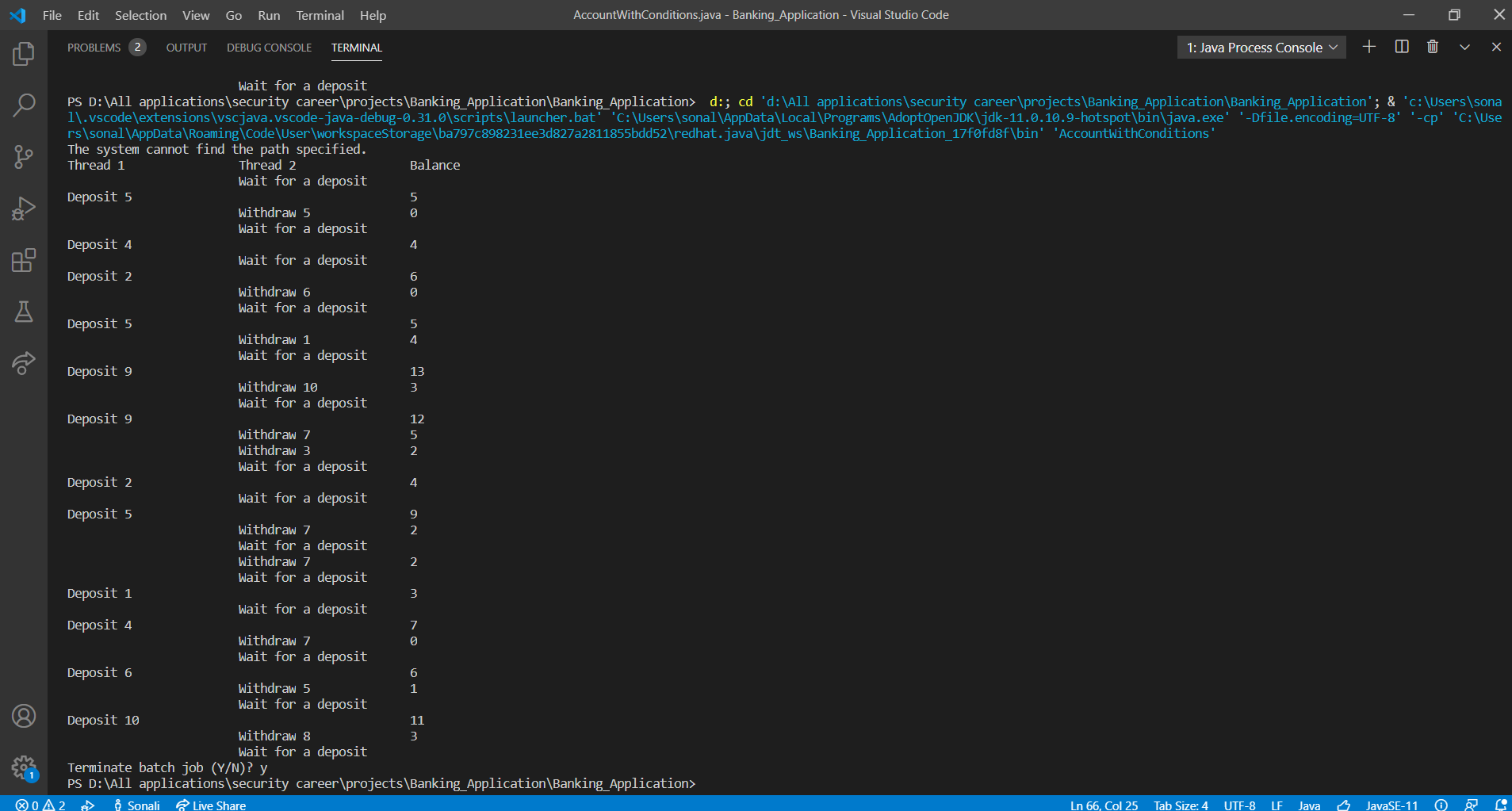Open the Selection menu

(x=140, y=15)
